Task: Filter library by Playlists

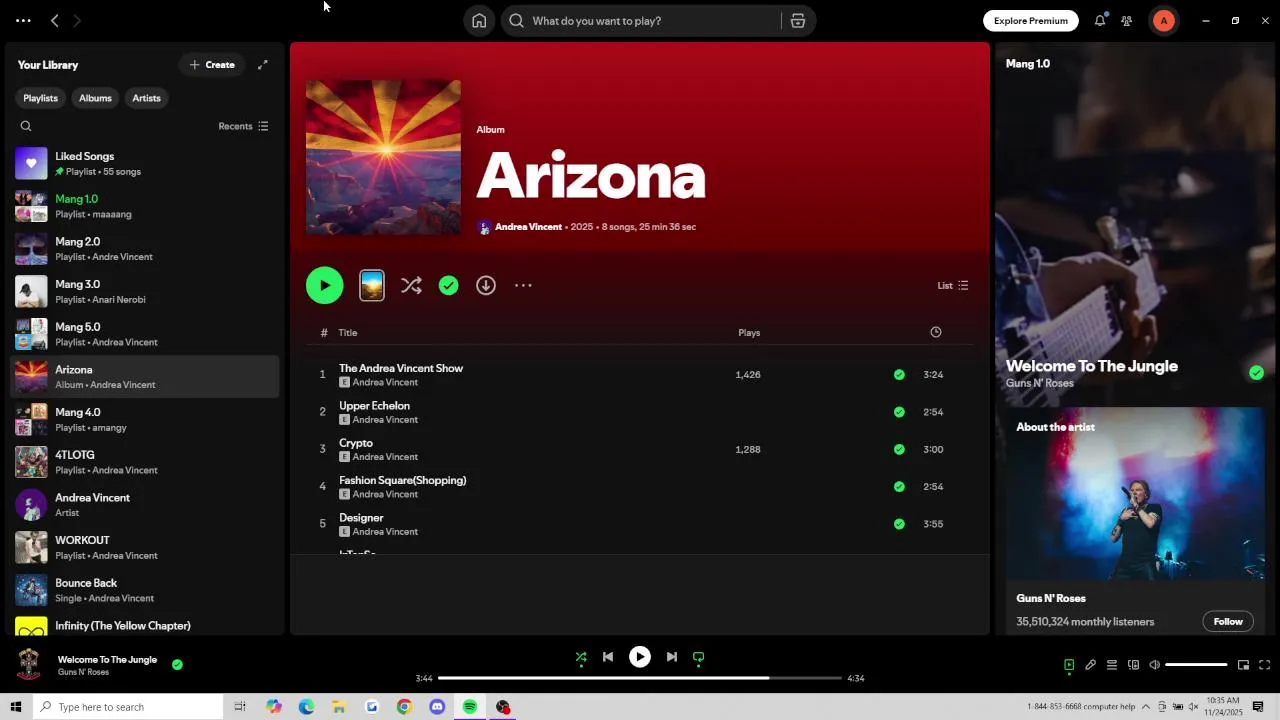Action: pyautogui.click(x=40, y=98)
